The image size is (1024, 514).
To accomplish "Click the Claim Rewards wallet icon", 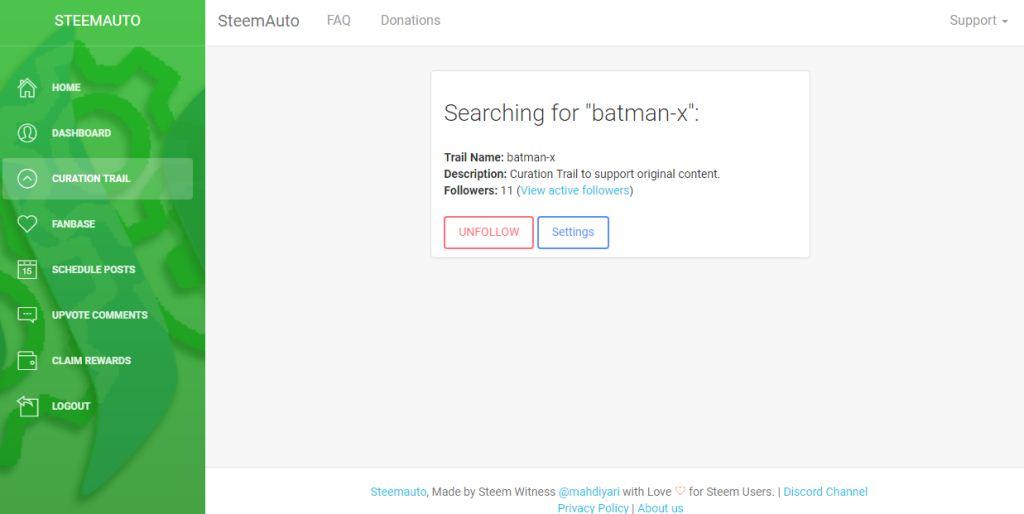I will pyautogui.click(x=28, y=360).
